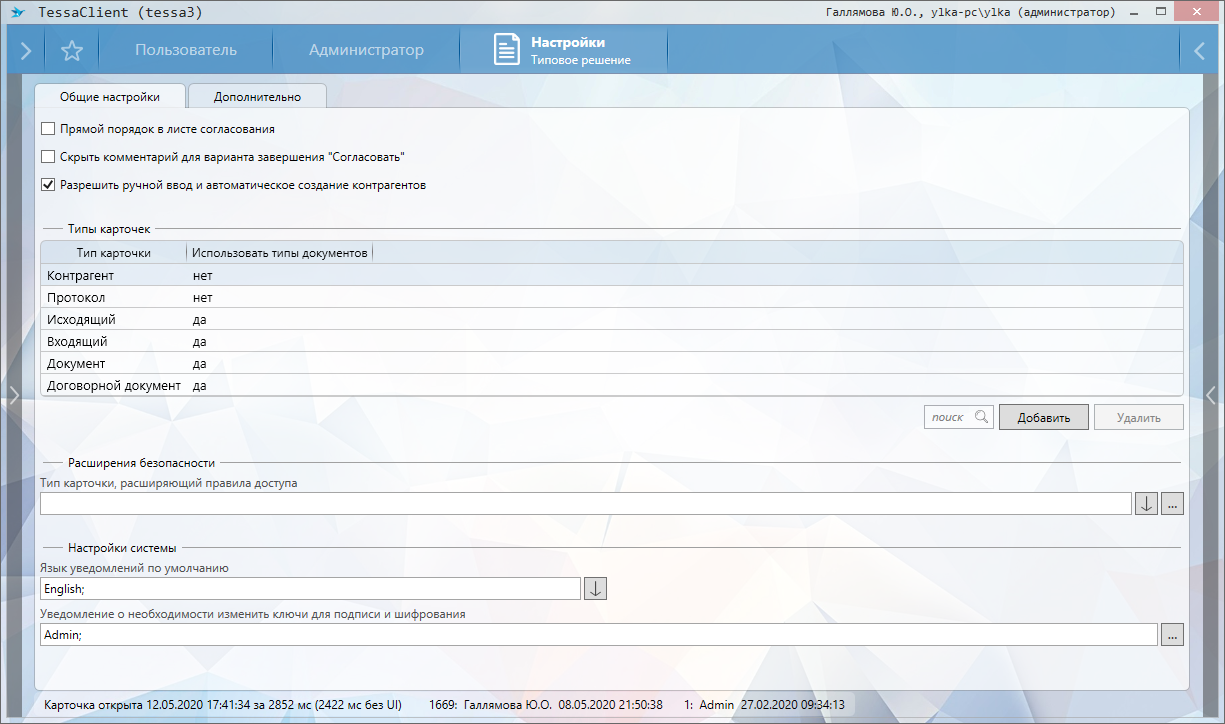Click ellipsis button for card type field
The image size is (1225, 724).
[x=1172, y=504]
